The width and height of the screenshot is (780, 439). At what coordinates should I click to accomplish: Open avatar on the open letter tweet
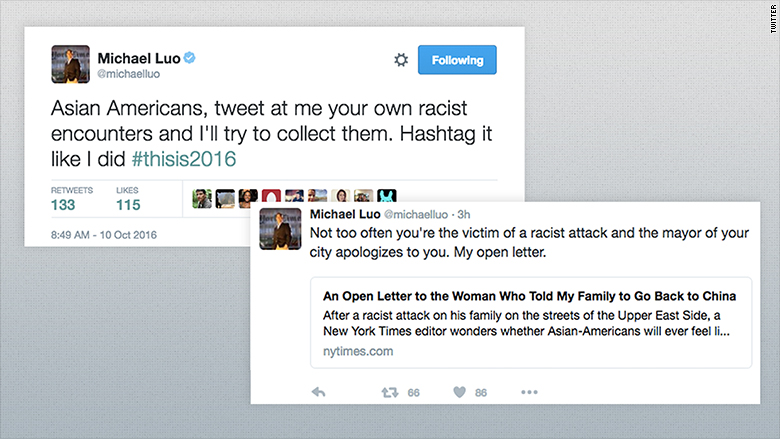[280, 229]
